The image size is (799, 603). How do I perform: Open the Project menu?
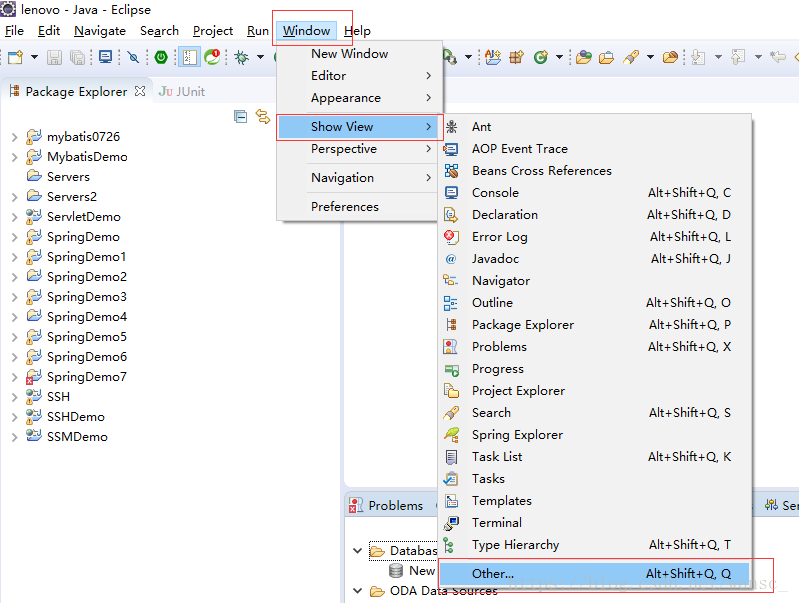pyautogui.click(x=213, y=31)
